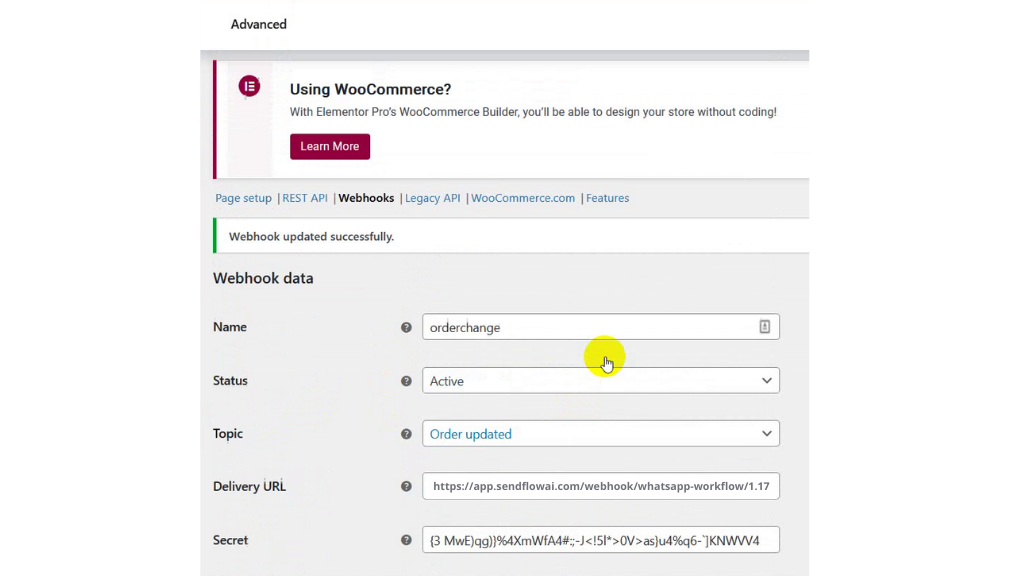Open the Features section link
Image resolution: width=1024 pixels, height=576 pixels.
coord(607,198)
